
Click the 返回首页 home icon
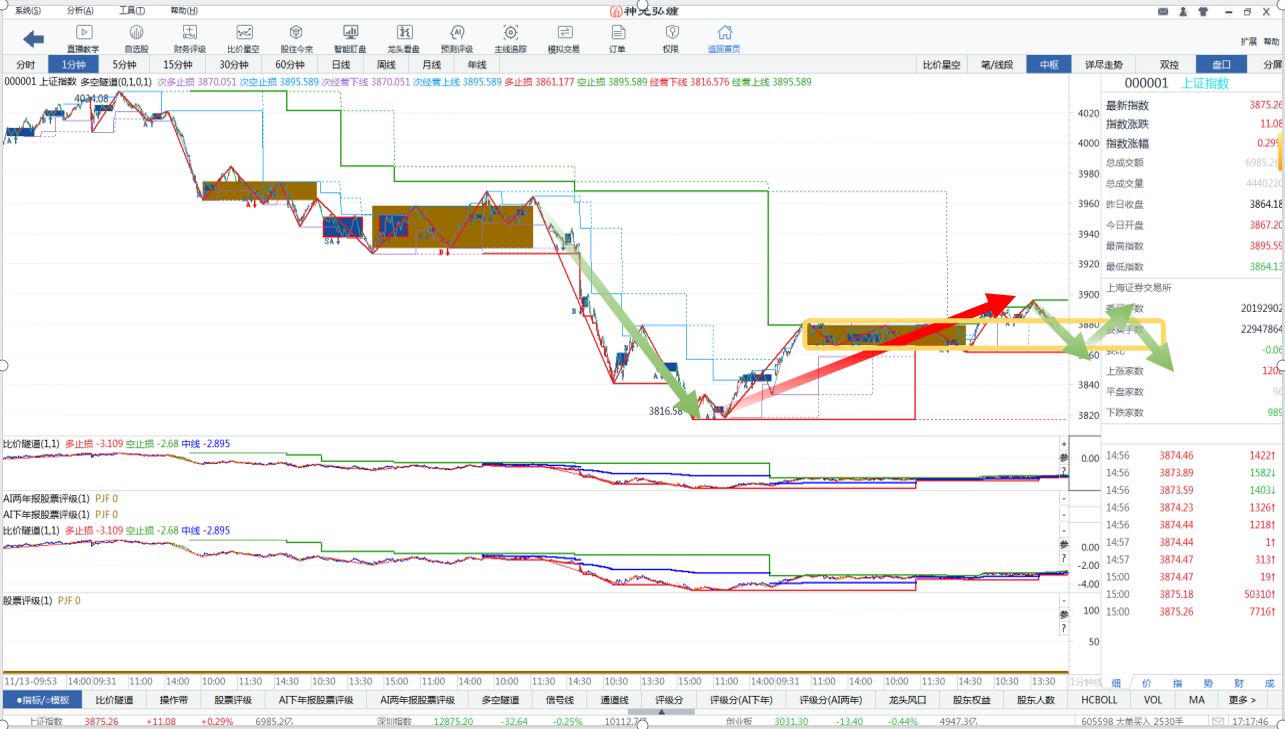724,38
